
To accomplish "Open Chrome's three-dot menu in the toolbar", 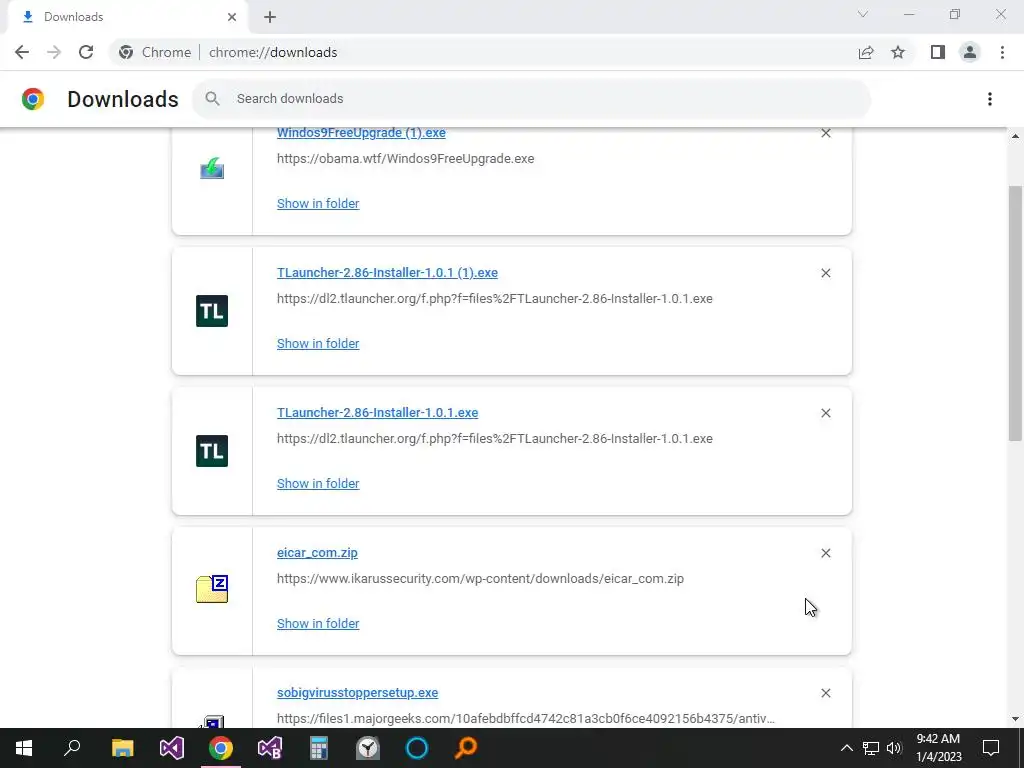I will pos(1002,52).
